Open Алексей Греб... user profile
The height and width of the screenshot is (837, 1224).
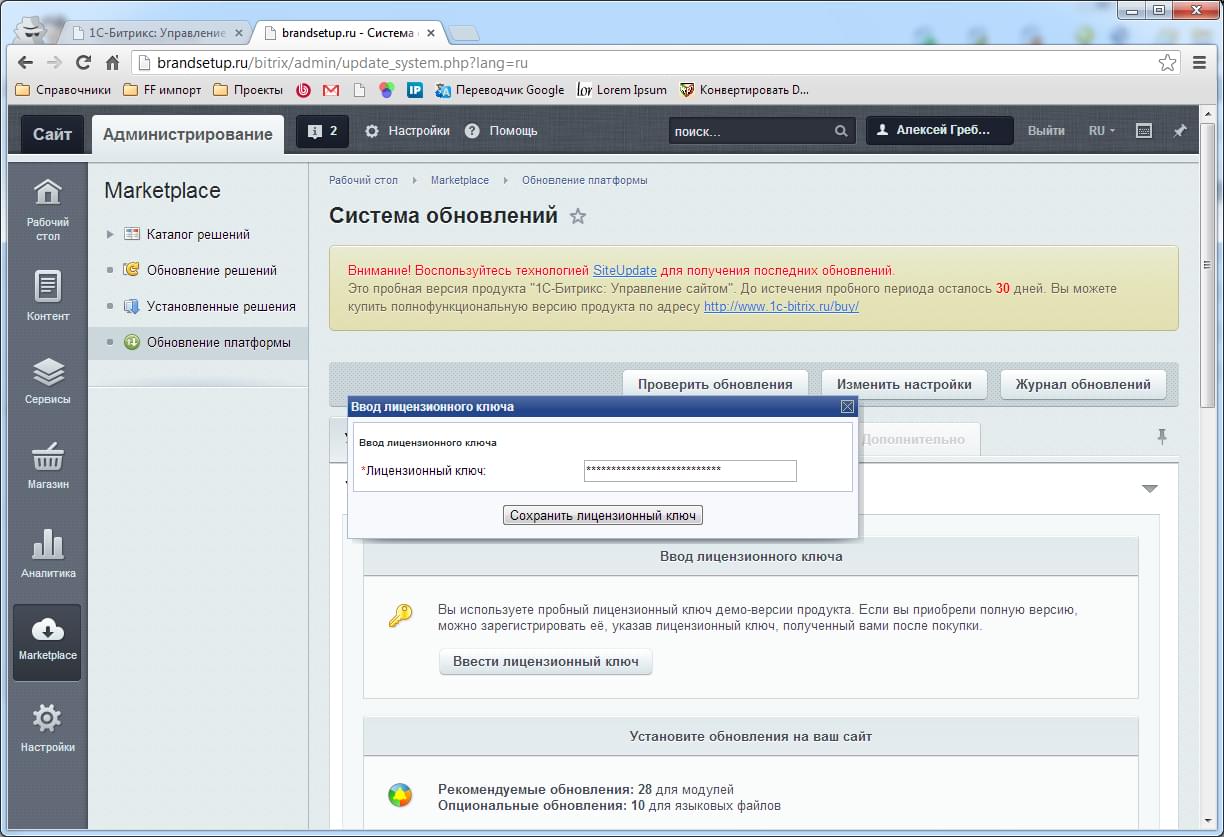[939, 131]
